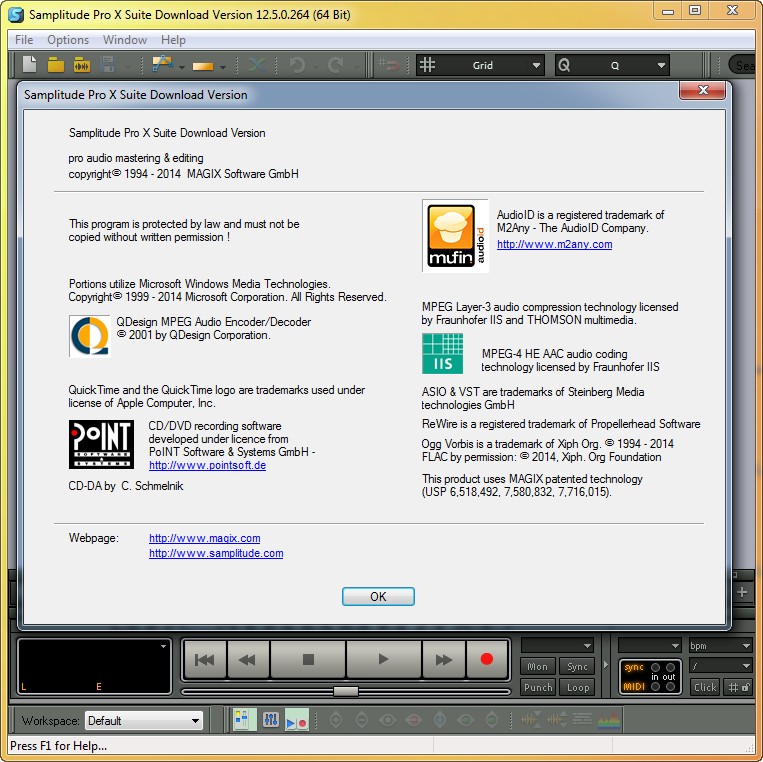Click the black time display field

(x=94, y=666)
